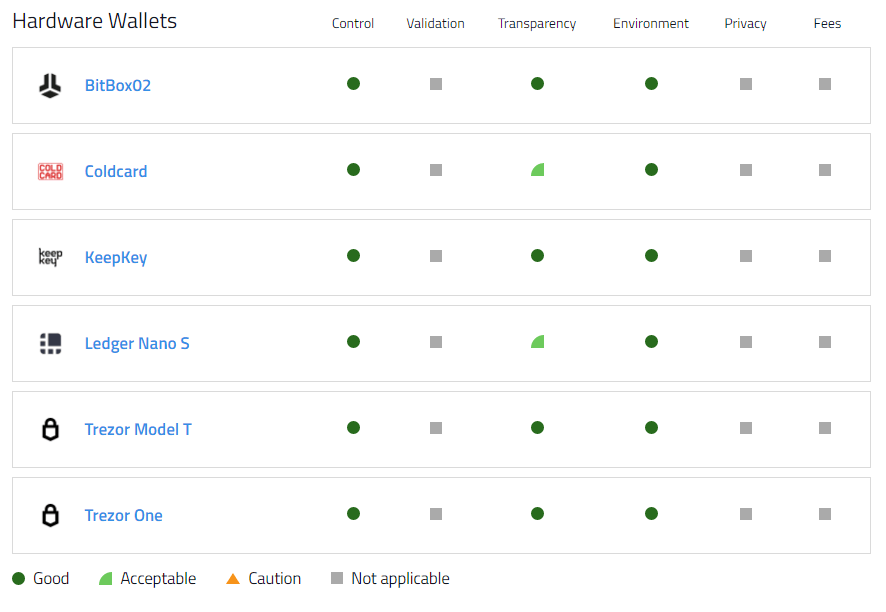The height and width of the screenshot is (612, 886).
Task: Click the Coldcard red logo icon
Action: pos(50,171)
